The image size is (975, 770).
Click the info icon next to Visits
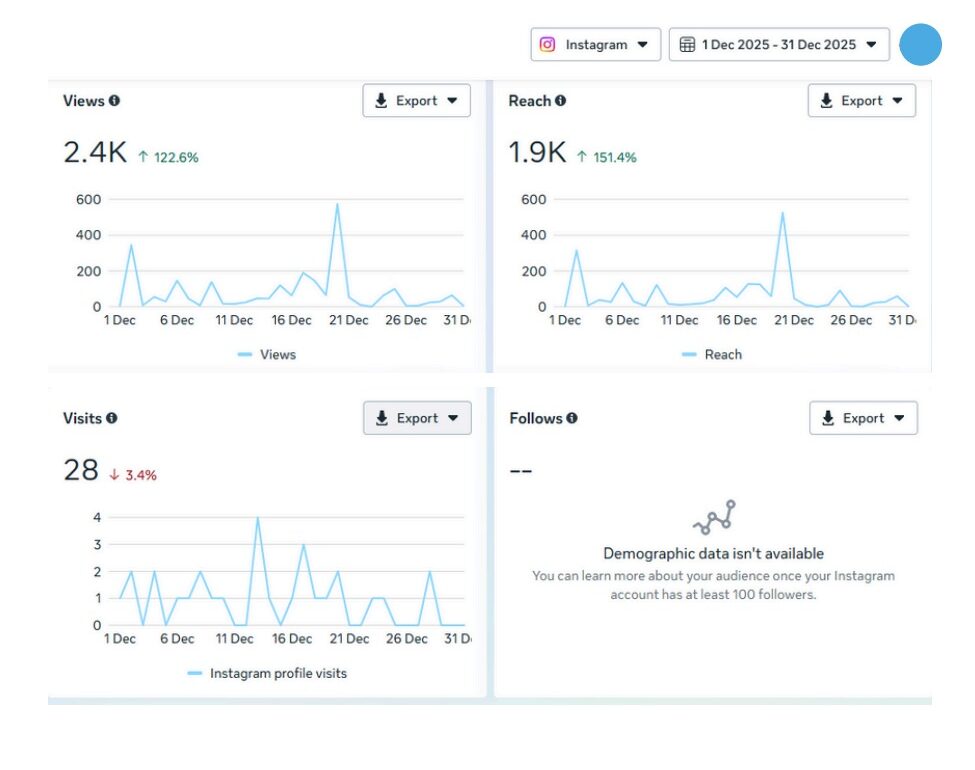click(111, 418)
